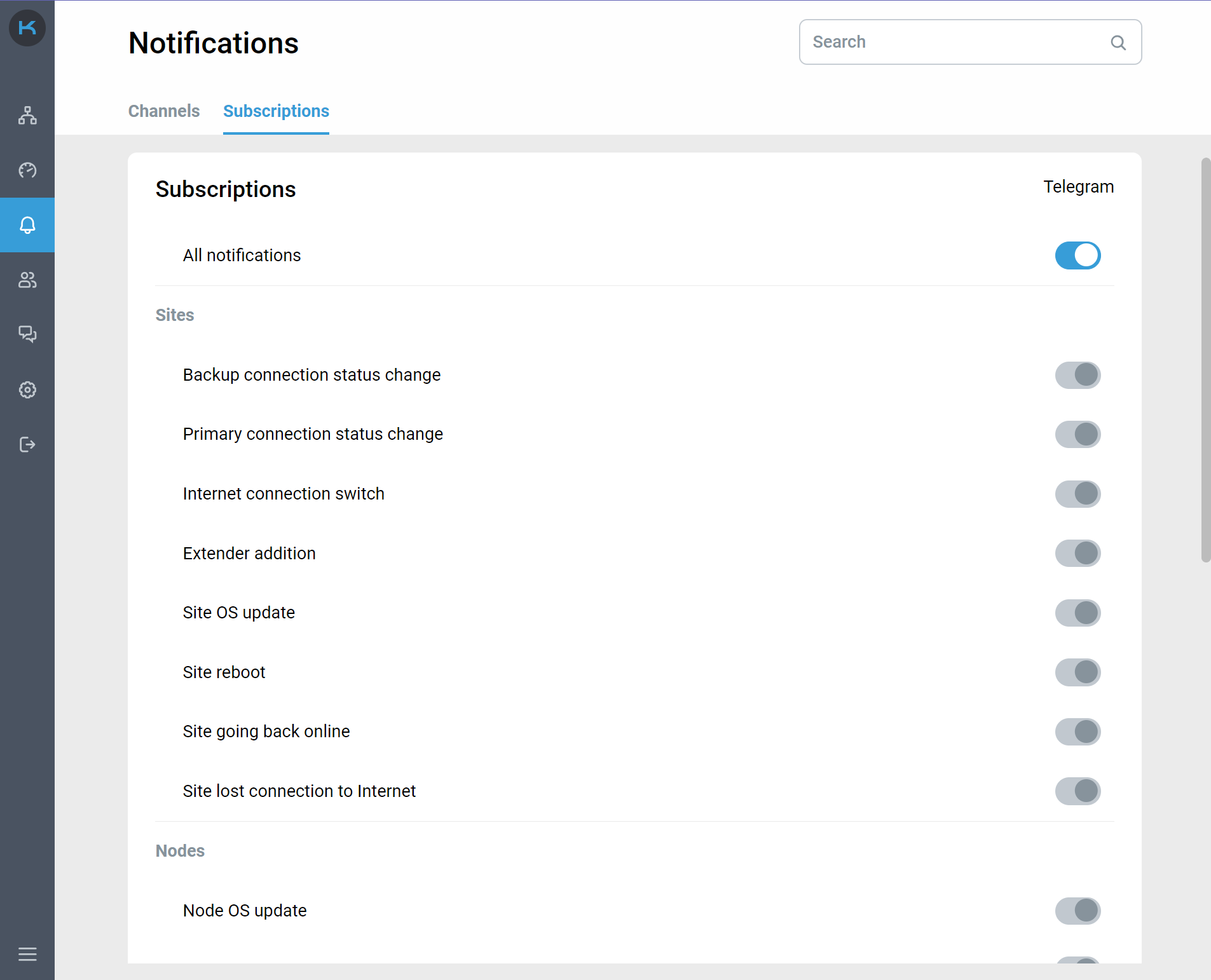Select the Subscriptions tab
Image resolution: width=1211 pixels, height=980 pixels.
click(276, 111)
